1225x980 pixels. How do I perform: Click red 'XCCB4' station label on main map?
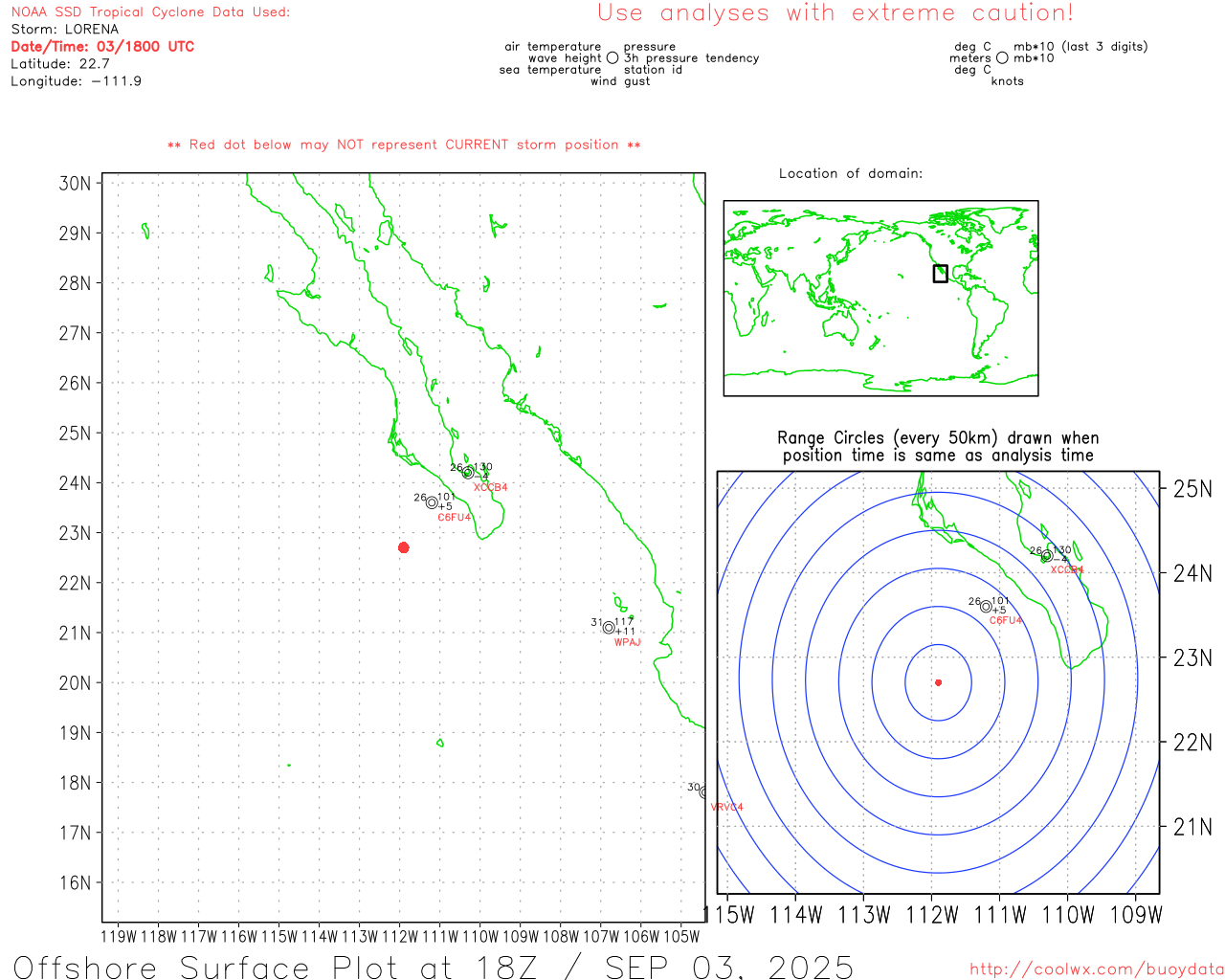coord(491,488)
